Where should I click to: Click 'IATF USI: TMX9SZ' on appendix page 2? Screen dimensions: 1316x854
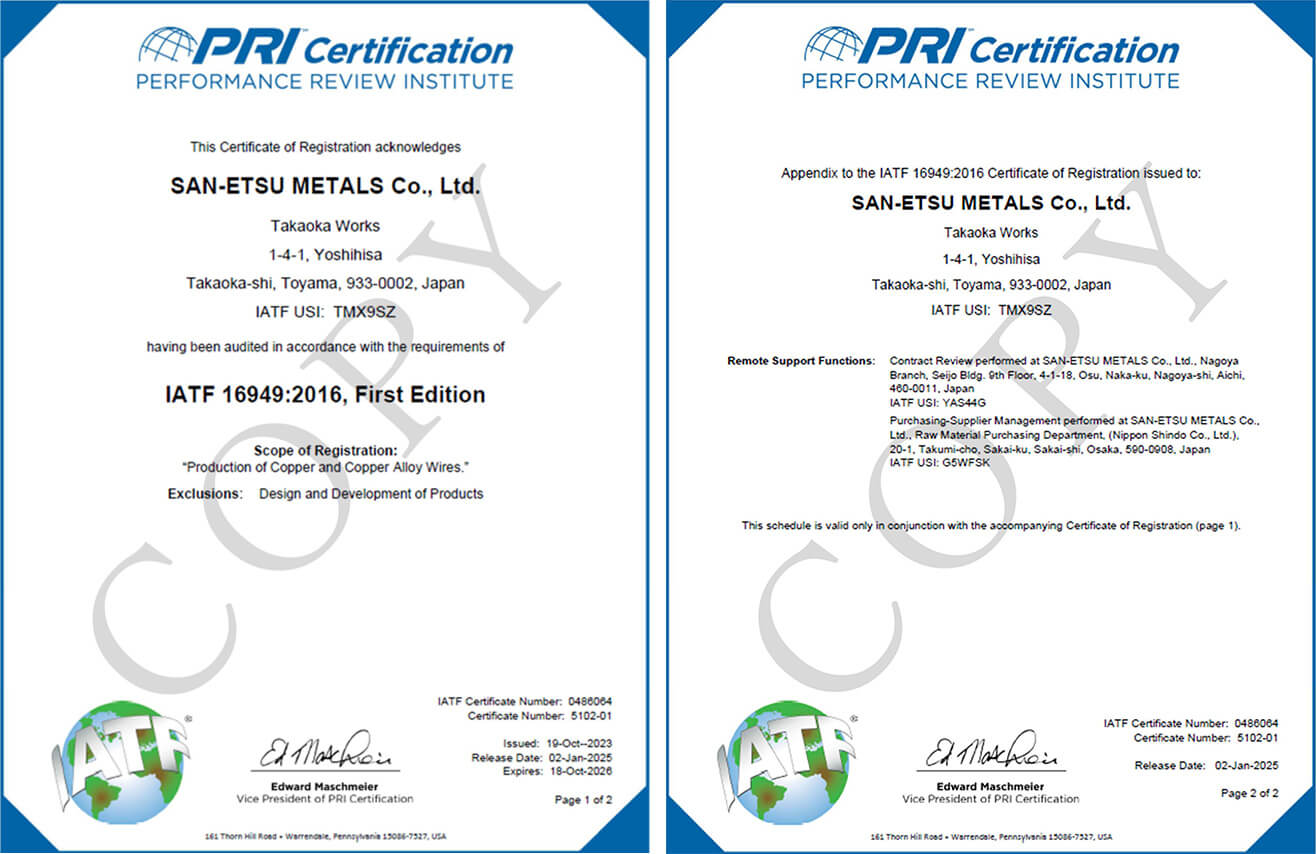click(x=991, y=311)
